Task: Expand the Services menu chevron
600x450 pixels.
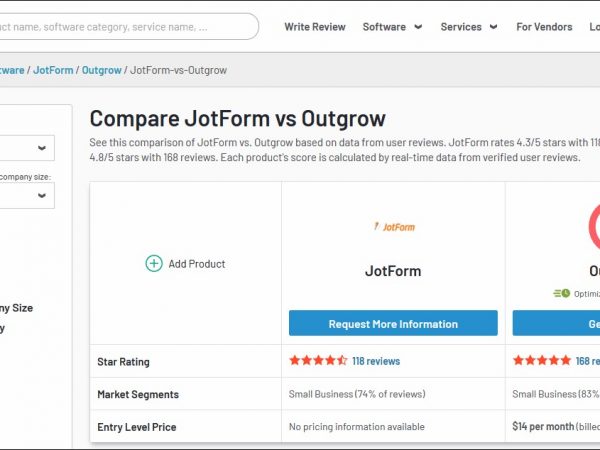Action: coord(494,27)
